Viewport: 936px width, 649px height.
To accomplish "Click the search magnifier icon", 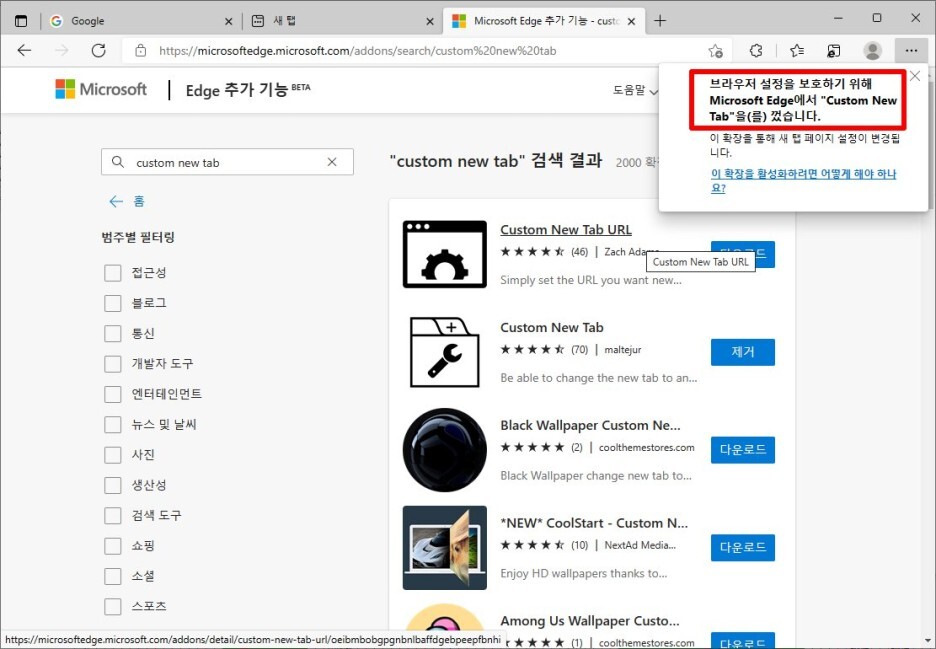I will pyautogui.click(x=118, y=162).
